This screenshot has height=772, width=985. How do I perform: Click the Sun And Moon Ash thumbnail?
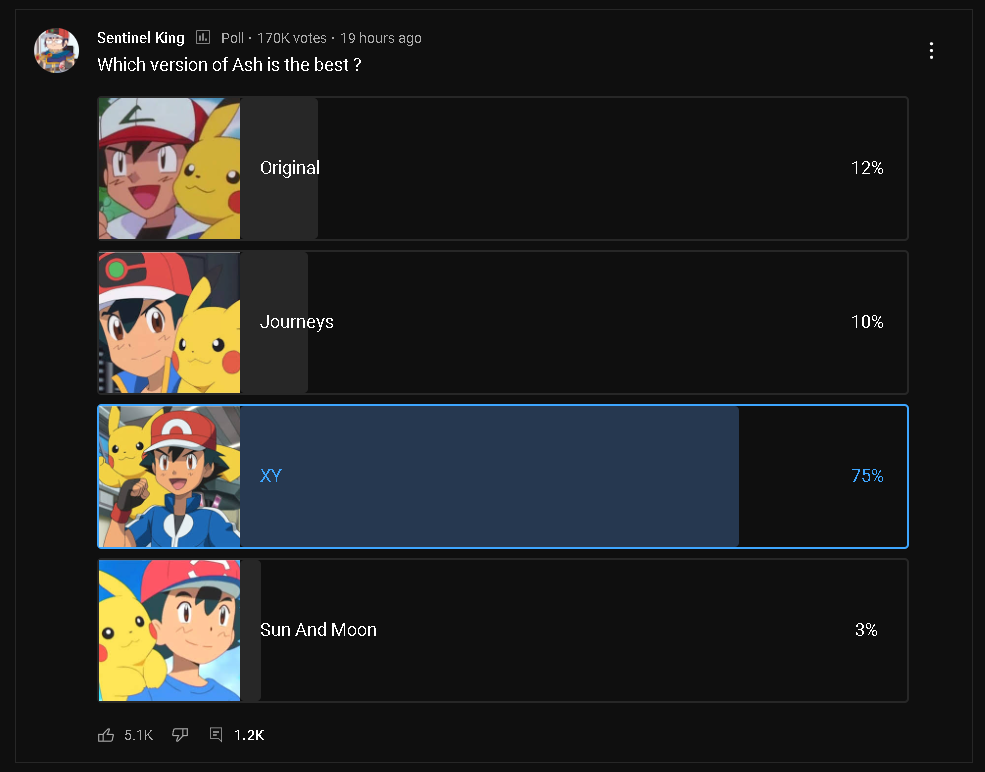pyautogui.click(x=169, y=630)
